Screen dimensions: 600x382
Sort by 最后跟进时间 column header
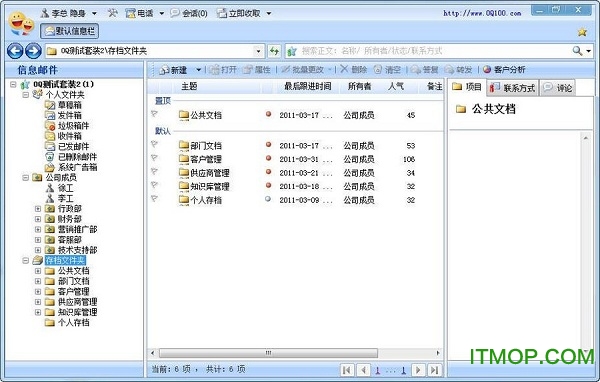tap(308, 87)
